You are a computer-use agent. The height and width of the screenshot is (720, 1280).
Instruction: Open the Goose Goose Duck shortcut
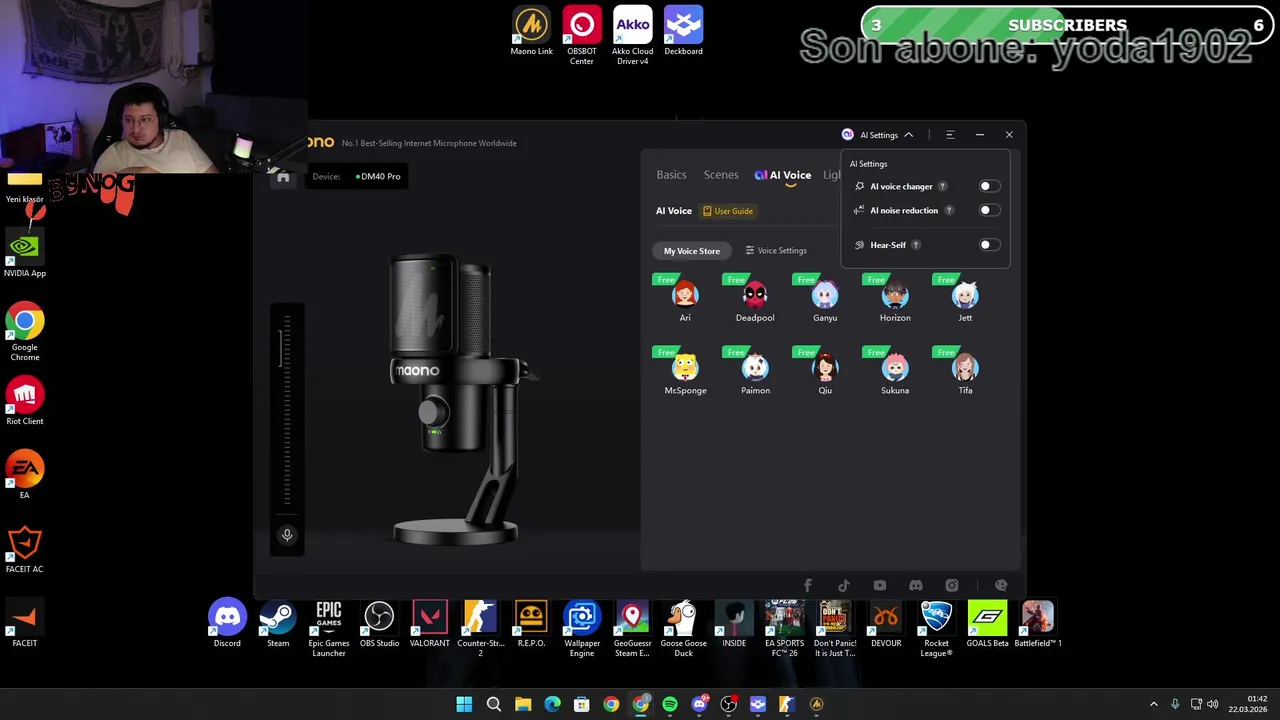click(683, 629)
